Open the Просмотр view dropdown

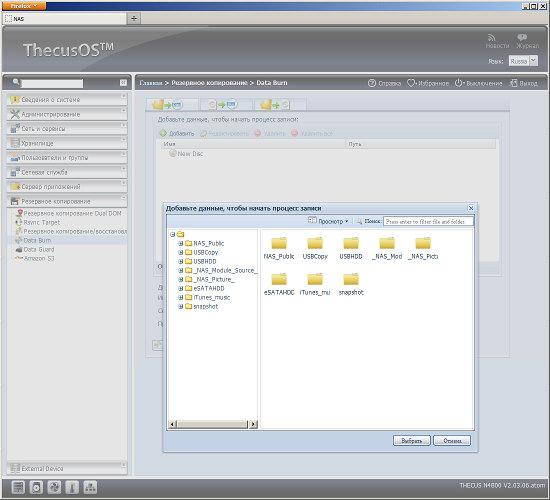pos(328,221)
